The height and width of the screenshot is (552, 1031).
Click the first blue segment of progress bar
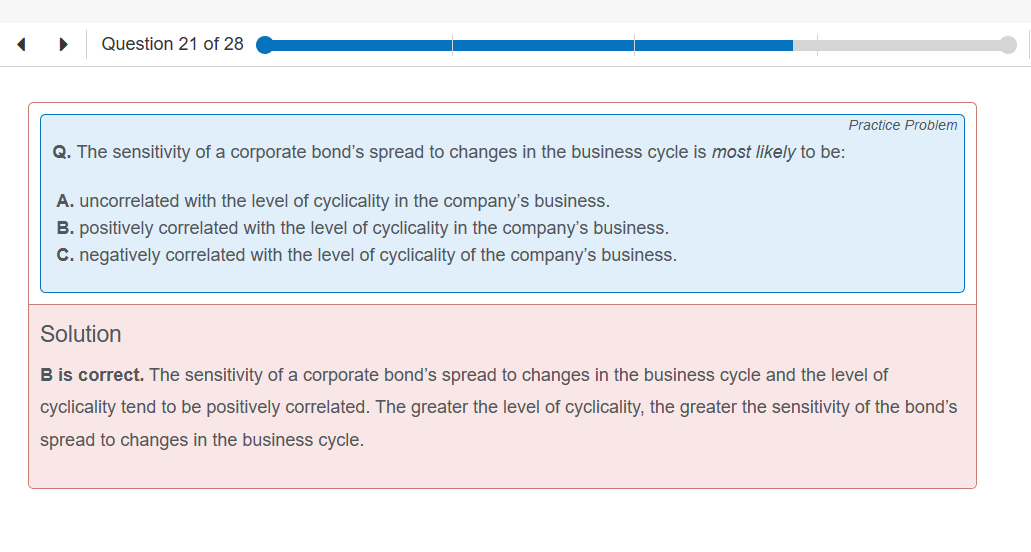pyautogui.click(x=358, y=45)
